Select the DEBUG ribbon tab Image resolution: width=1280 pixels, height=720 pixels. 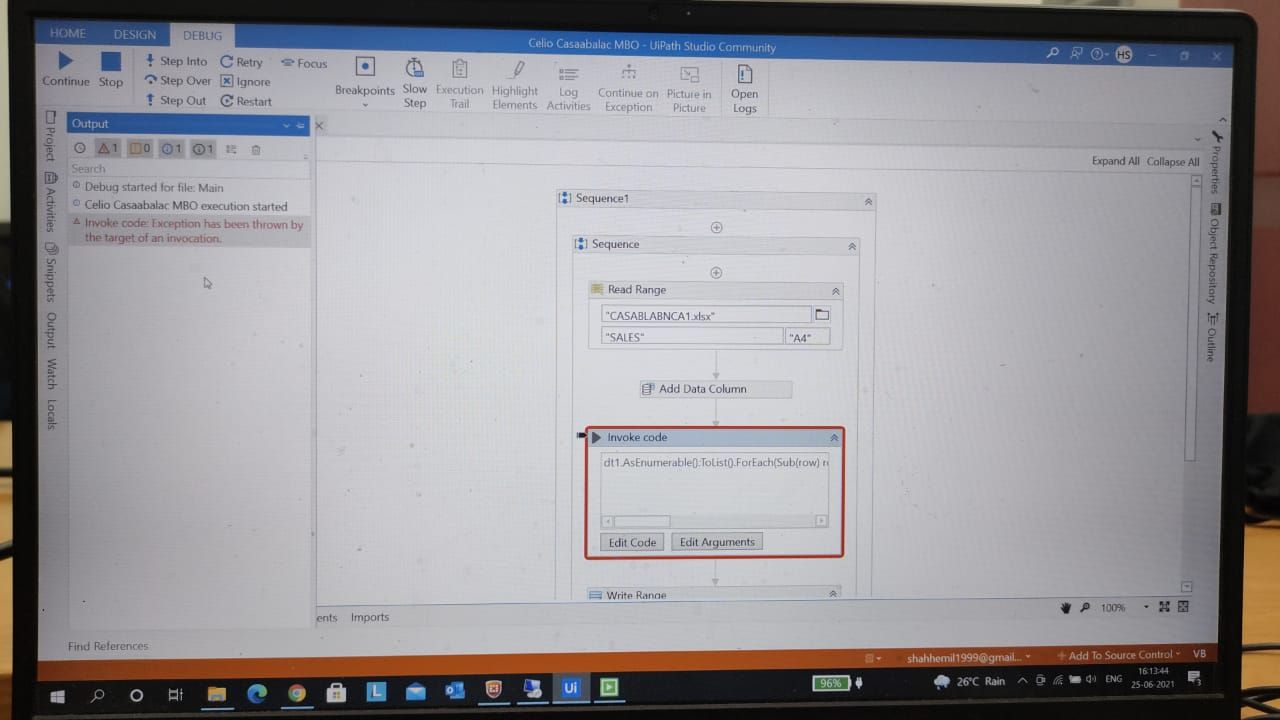click(202, 35)
